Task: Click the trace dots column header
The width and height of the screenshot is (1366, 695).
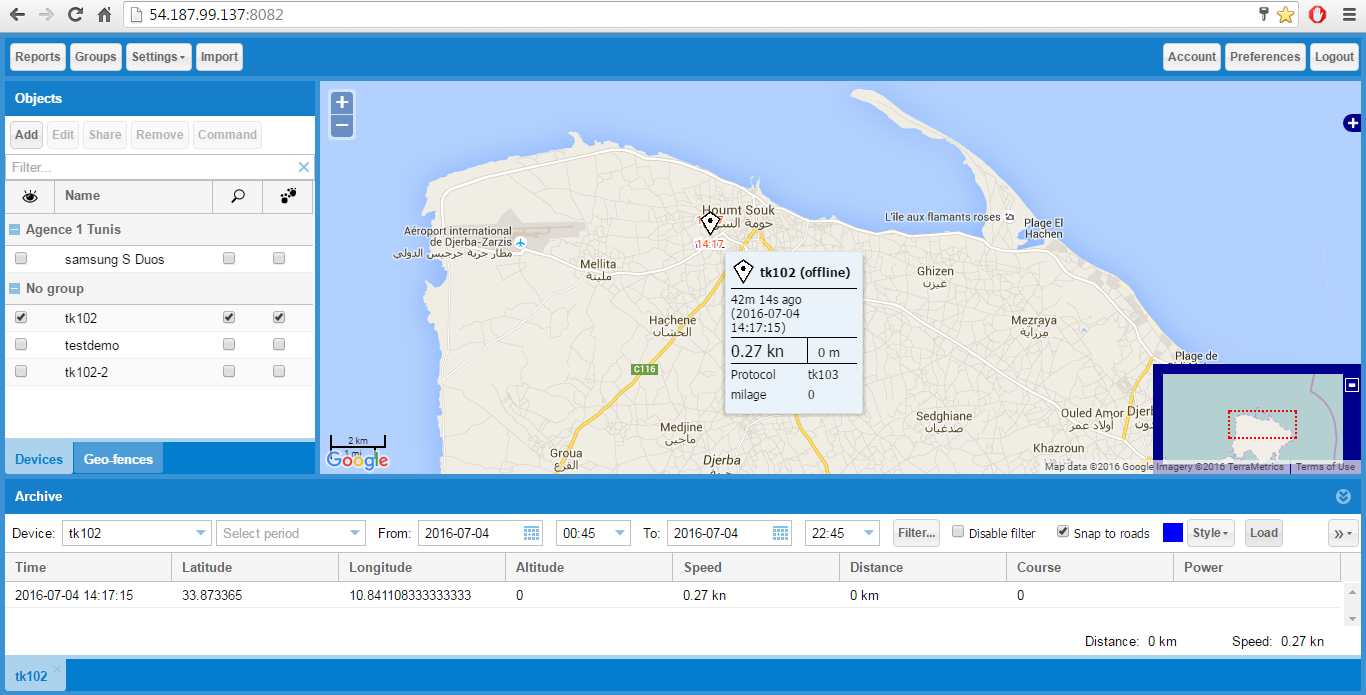Action: coord(288,196)
